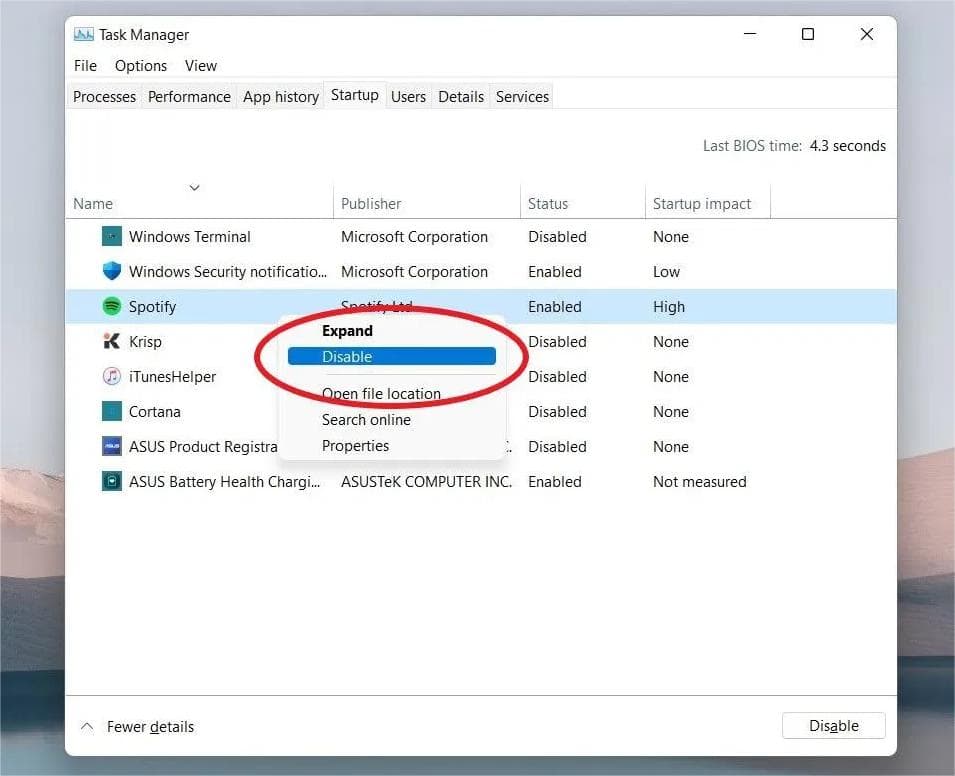The image size is (955, 776).
Task: Click the green Spotify icon
Action: pos(111,306)
